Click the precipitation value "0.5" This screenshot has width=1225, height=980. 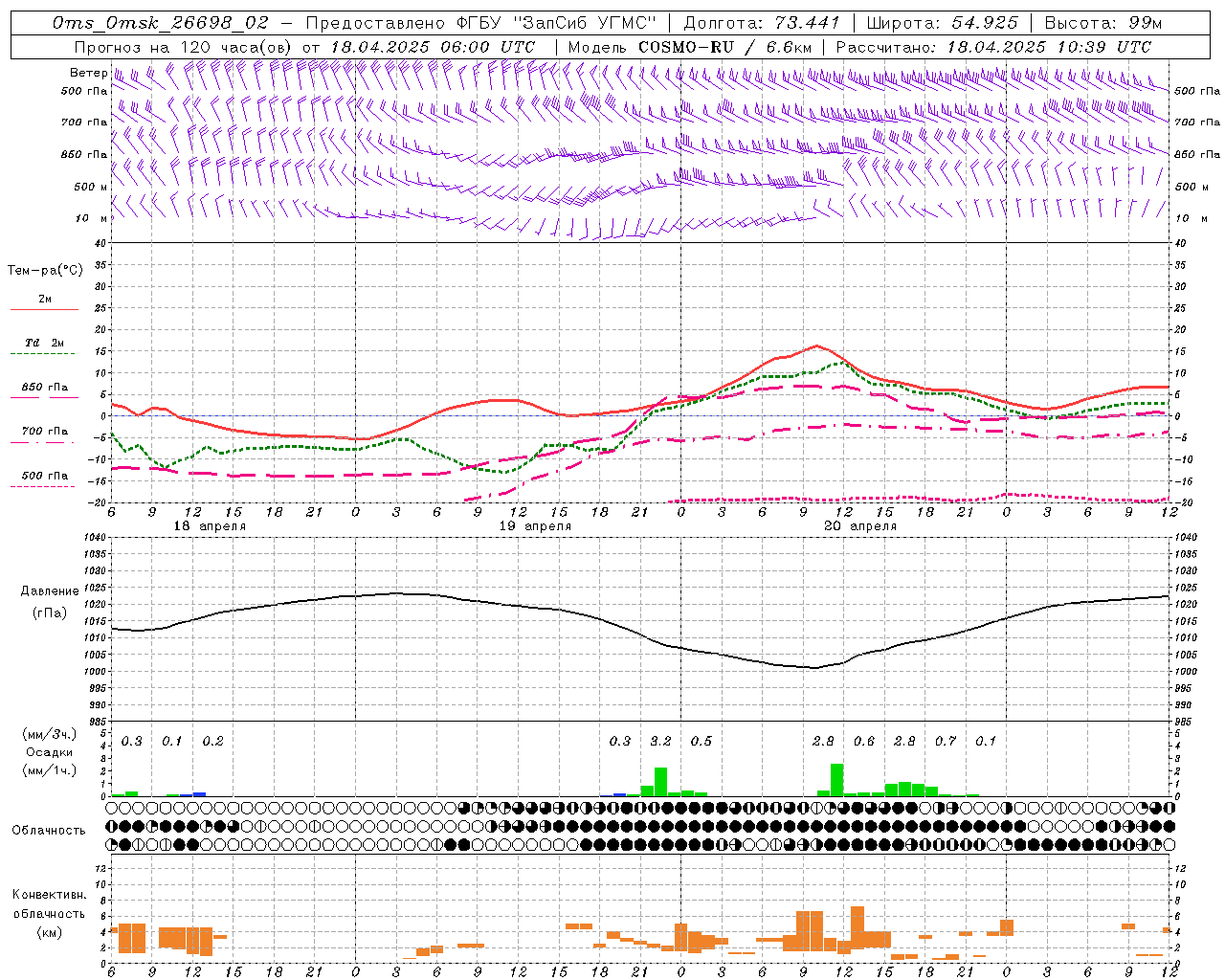702,741
